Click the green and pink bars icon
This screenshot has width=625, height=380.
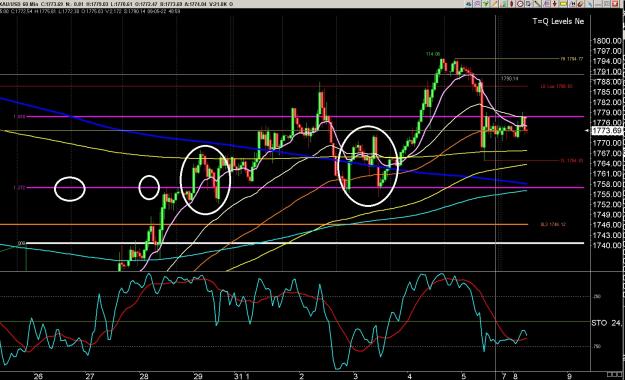click(x=503, y=4)
